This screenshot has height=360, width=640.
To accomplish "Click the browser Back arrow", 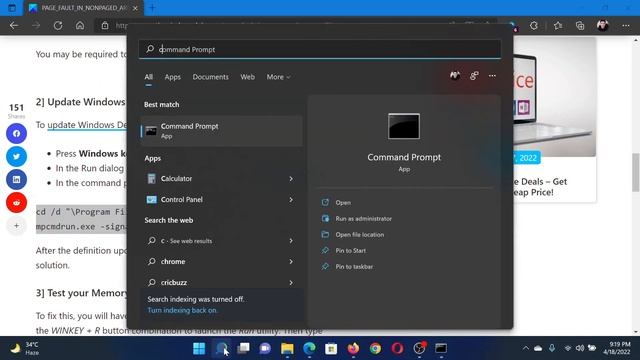I will 14,25.
